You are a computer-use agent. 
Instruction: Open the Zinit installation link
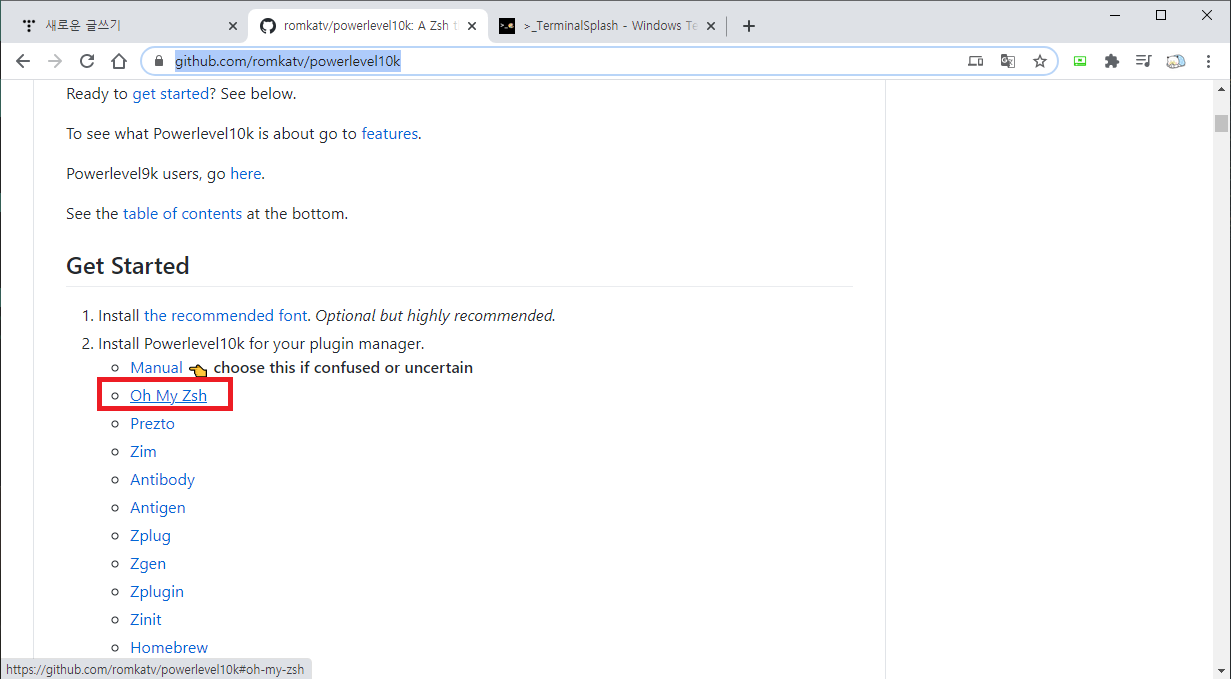coord(145,620)
